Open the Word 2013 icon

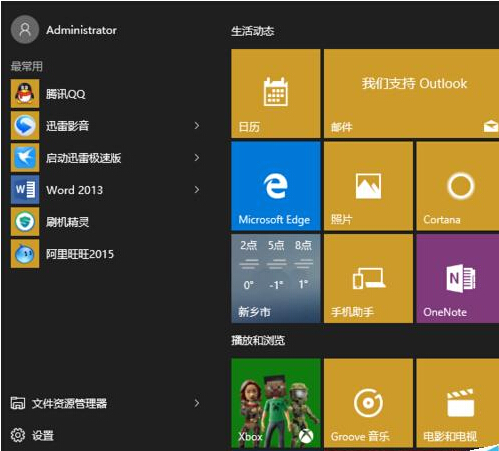point(25,190)
